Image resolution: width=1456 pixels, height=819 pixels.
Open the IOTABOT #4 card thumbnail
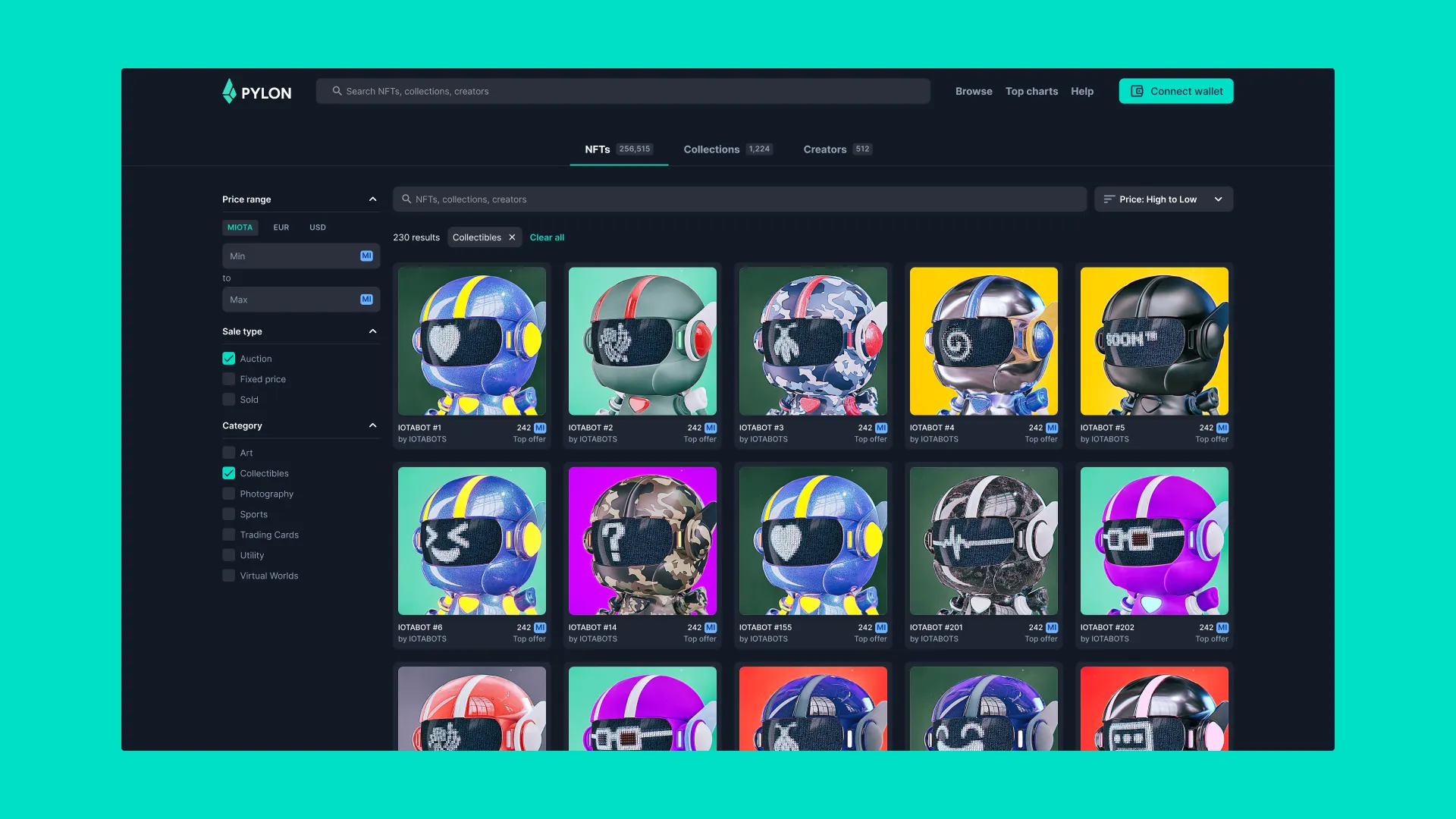(983, 341)
